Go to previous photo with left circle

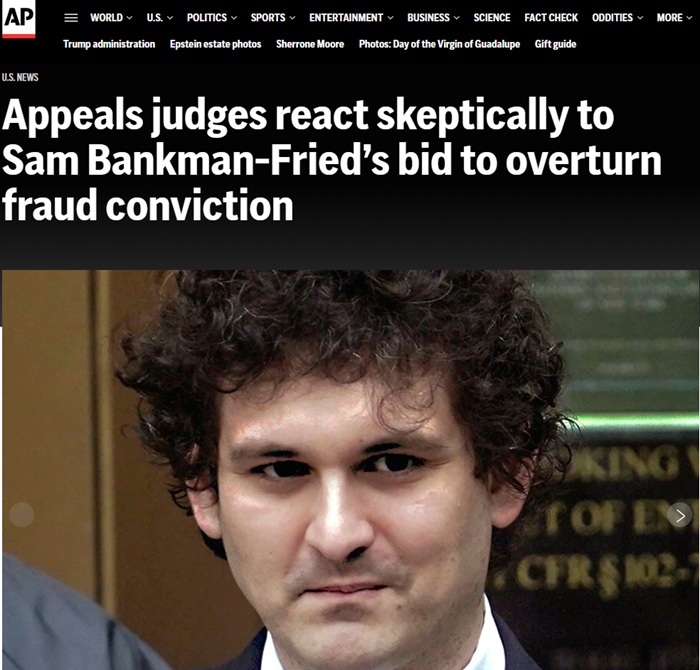(x=21, y=515)
